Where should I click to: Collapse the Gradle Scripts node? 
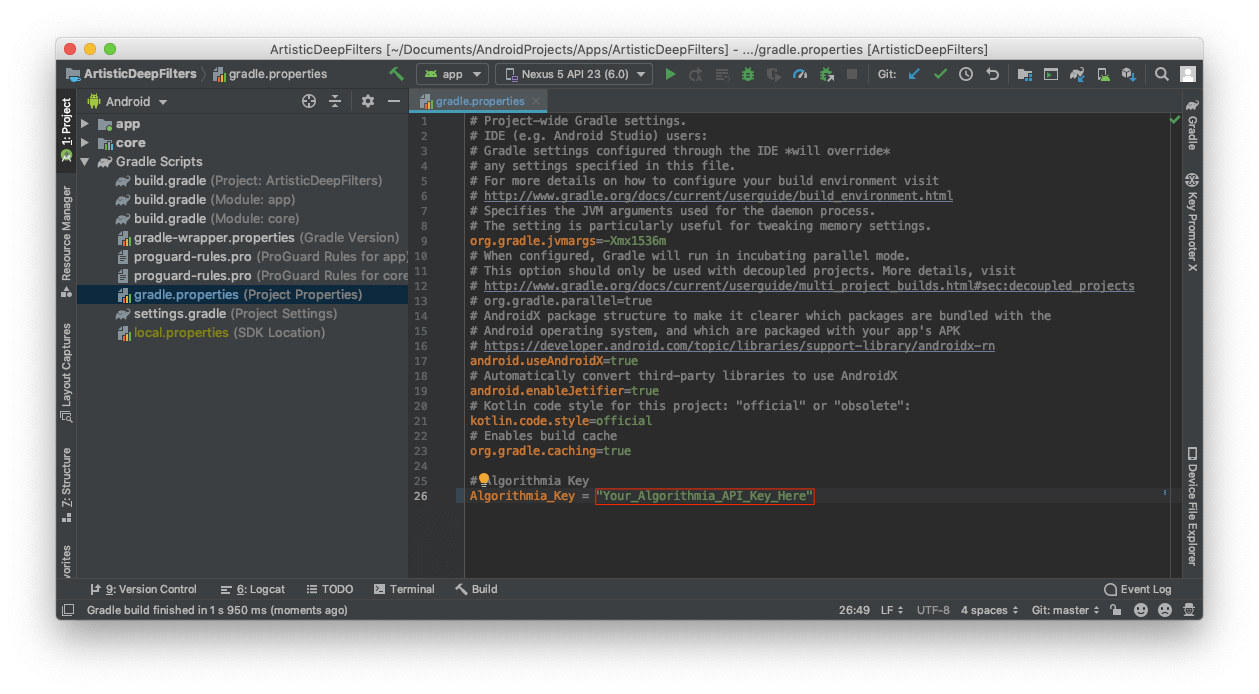[85, 162]
